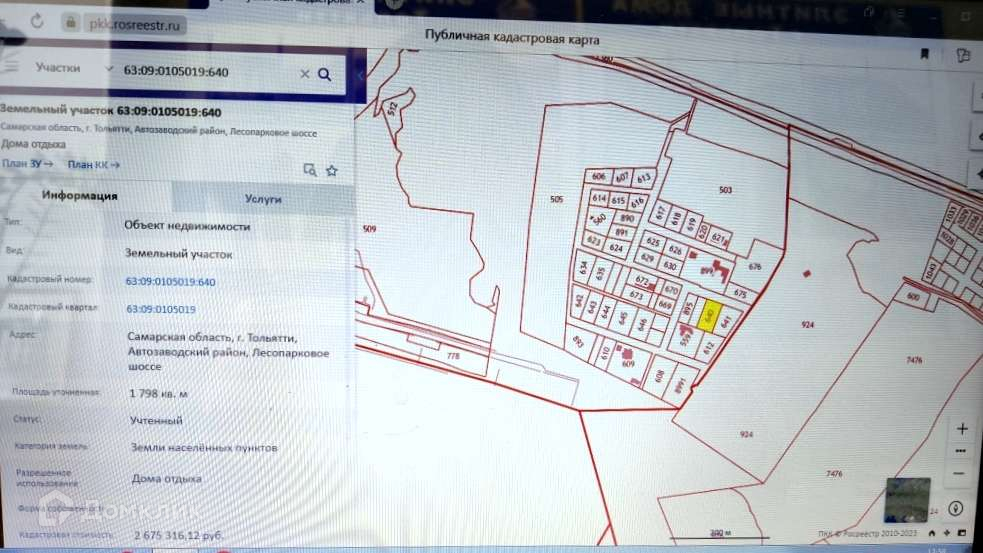Switch to the Информация tab

tap(80, 196)
